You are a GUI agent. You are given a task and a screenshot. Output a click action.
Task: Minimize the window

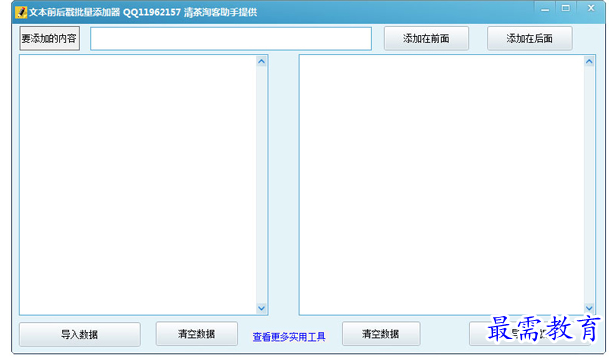coord(545,9)
